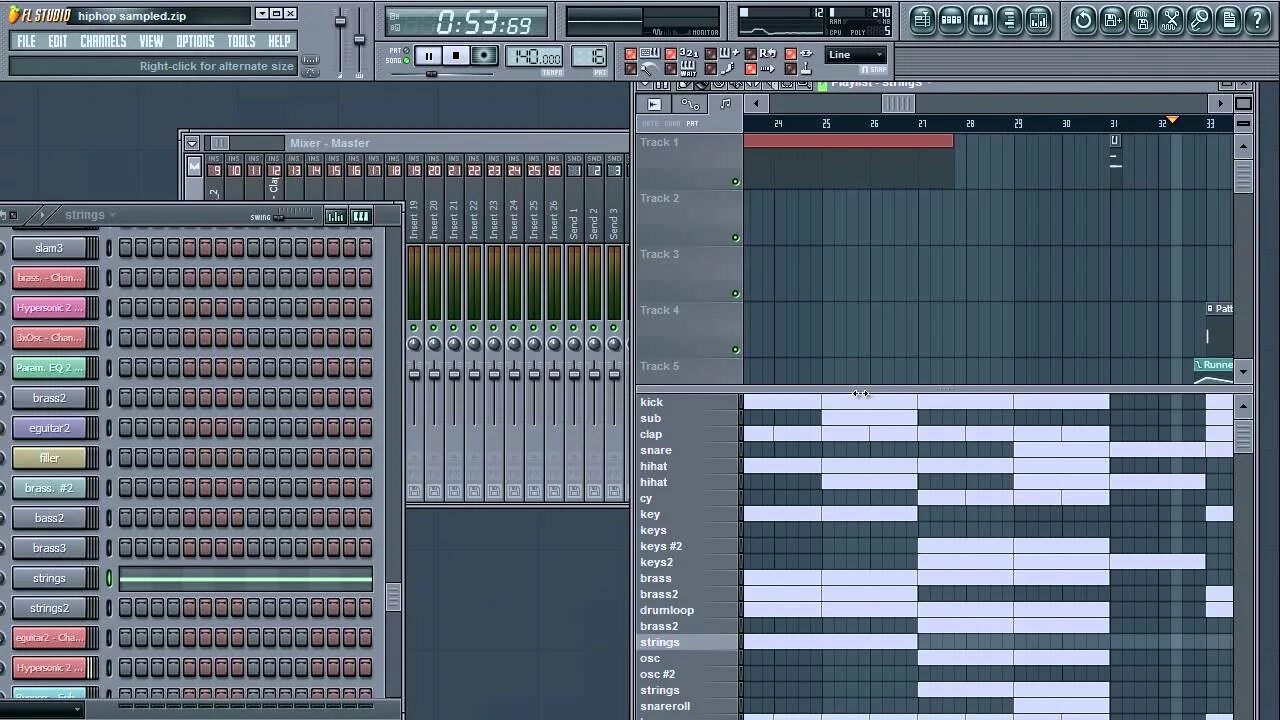Open the EDIT menu
This screenshot has width=1280, height=720.
(x=58, y=41)
